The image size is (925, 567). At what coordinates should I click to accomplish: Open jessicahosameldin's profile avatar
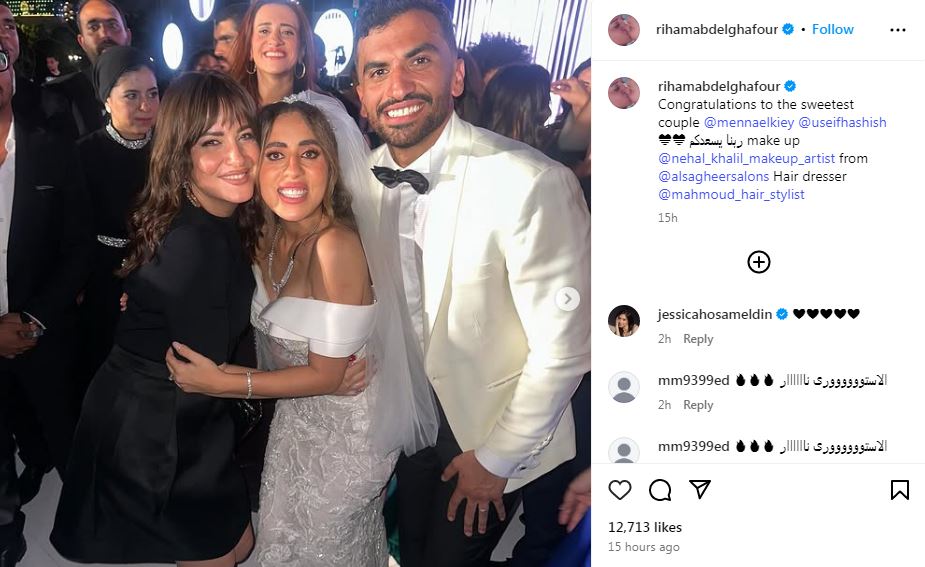coord(624,321)
